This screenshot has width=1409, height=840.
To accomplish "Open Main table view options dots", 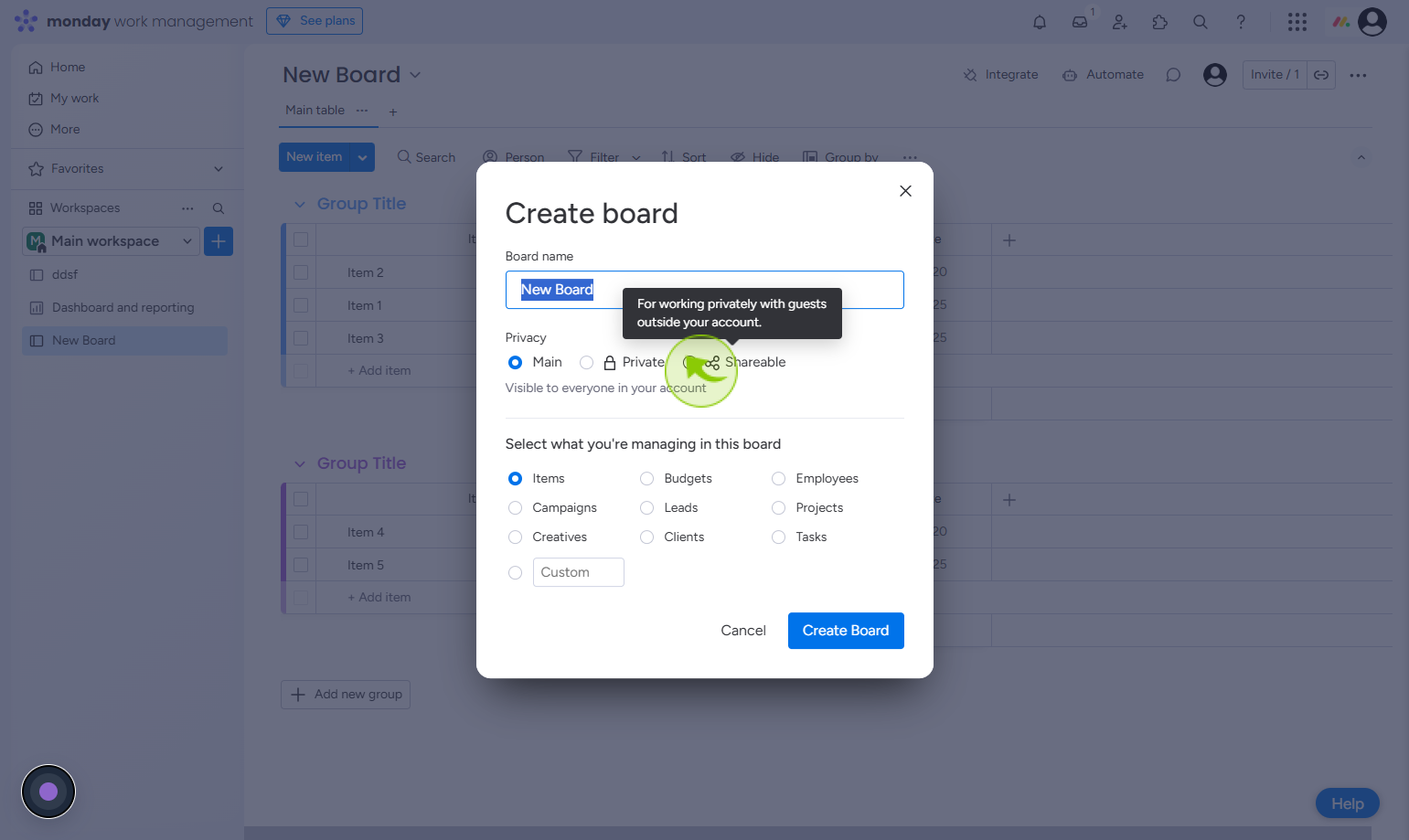I will (x=362, y=110).
